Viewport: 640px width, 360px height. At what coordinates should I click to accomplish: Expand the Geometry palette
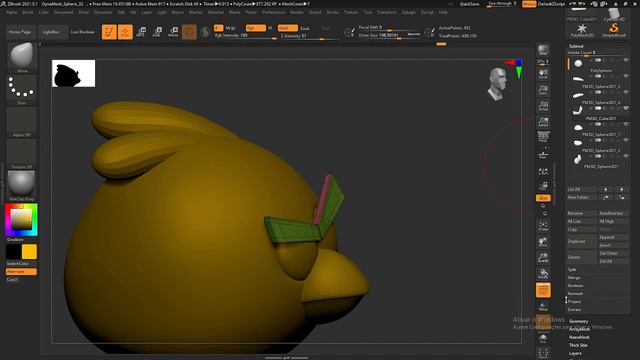tap(578, 321)
